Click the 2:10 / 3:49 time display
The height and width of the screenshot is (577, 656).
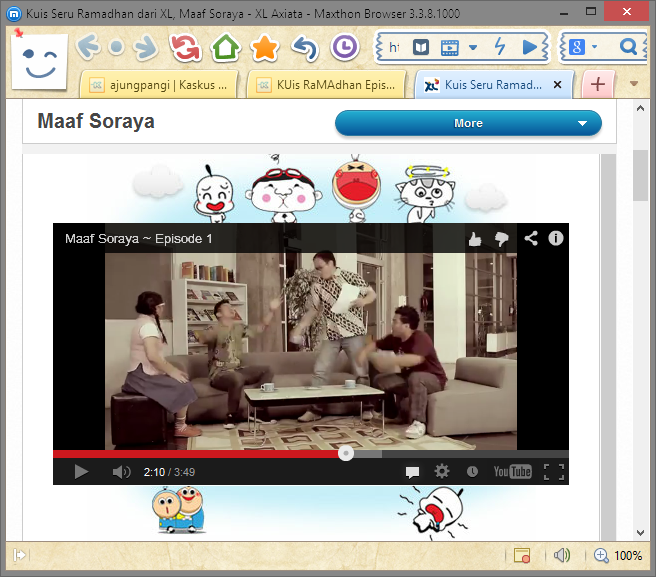(169, 472)
